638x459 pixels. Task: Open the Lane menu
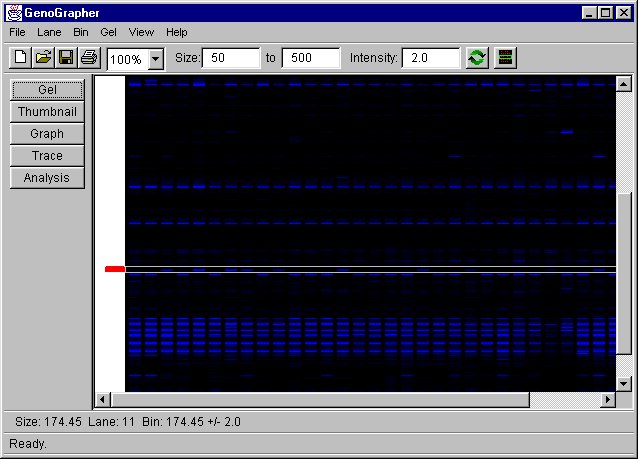(49, 32)
